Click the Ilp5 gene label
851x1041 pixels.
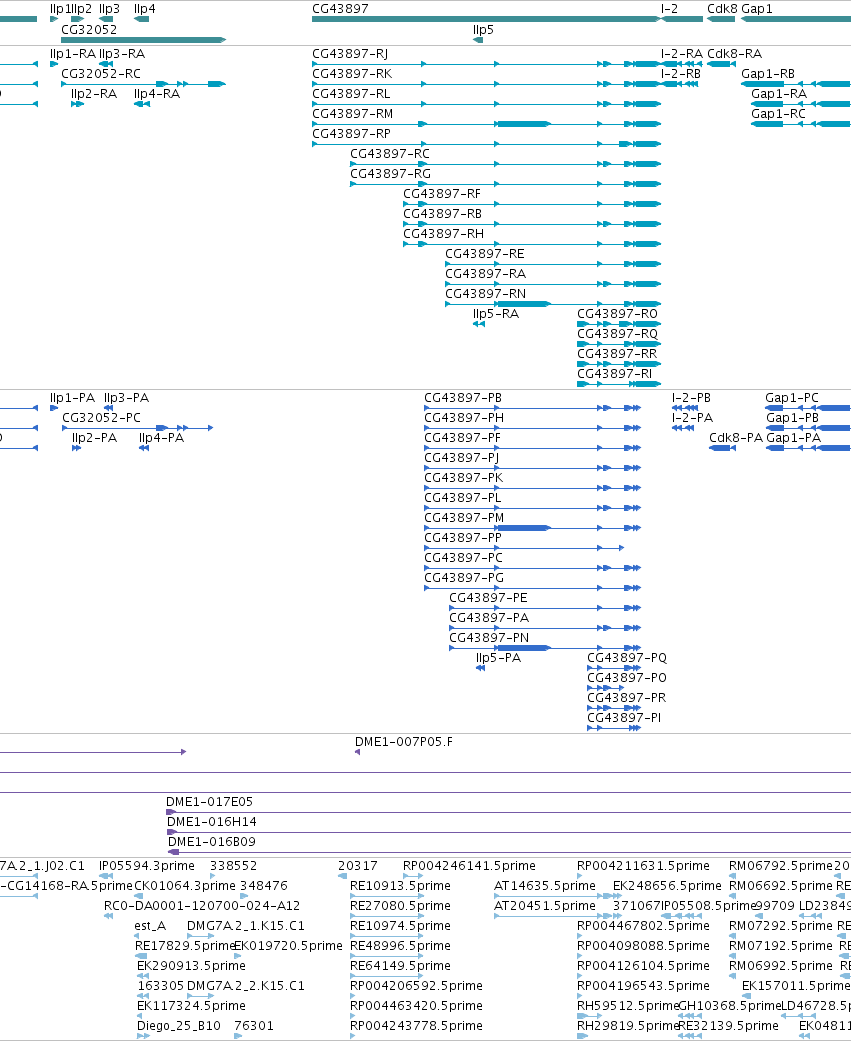[x=483, y=30]
